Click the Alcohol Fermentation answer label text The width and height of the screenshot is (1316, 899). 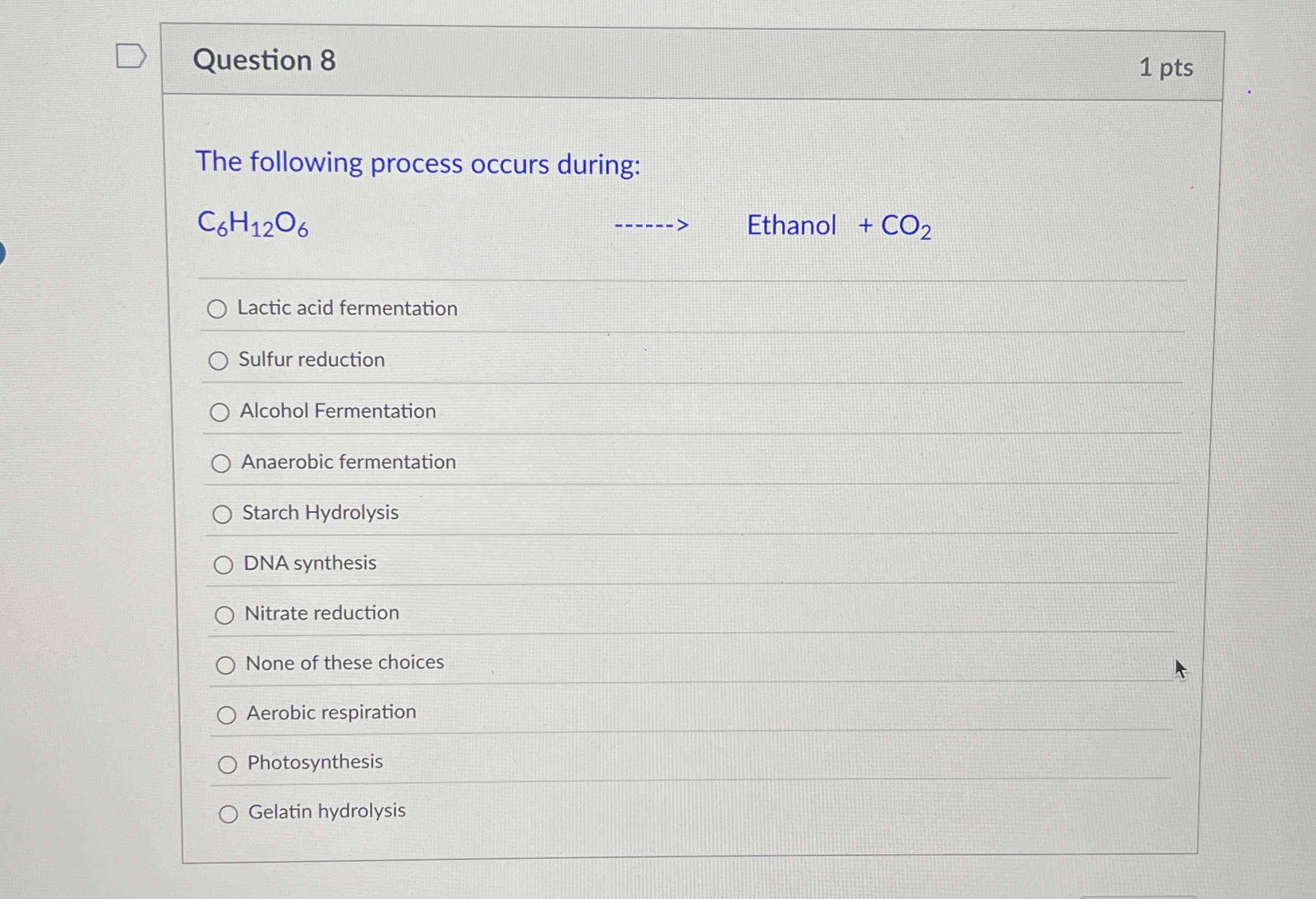tap(338, 411)
